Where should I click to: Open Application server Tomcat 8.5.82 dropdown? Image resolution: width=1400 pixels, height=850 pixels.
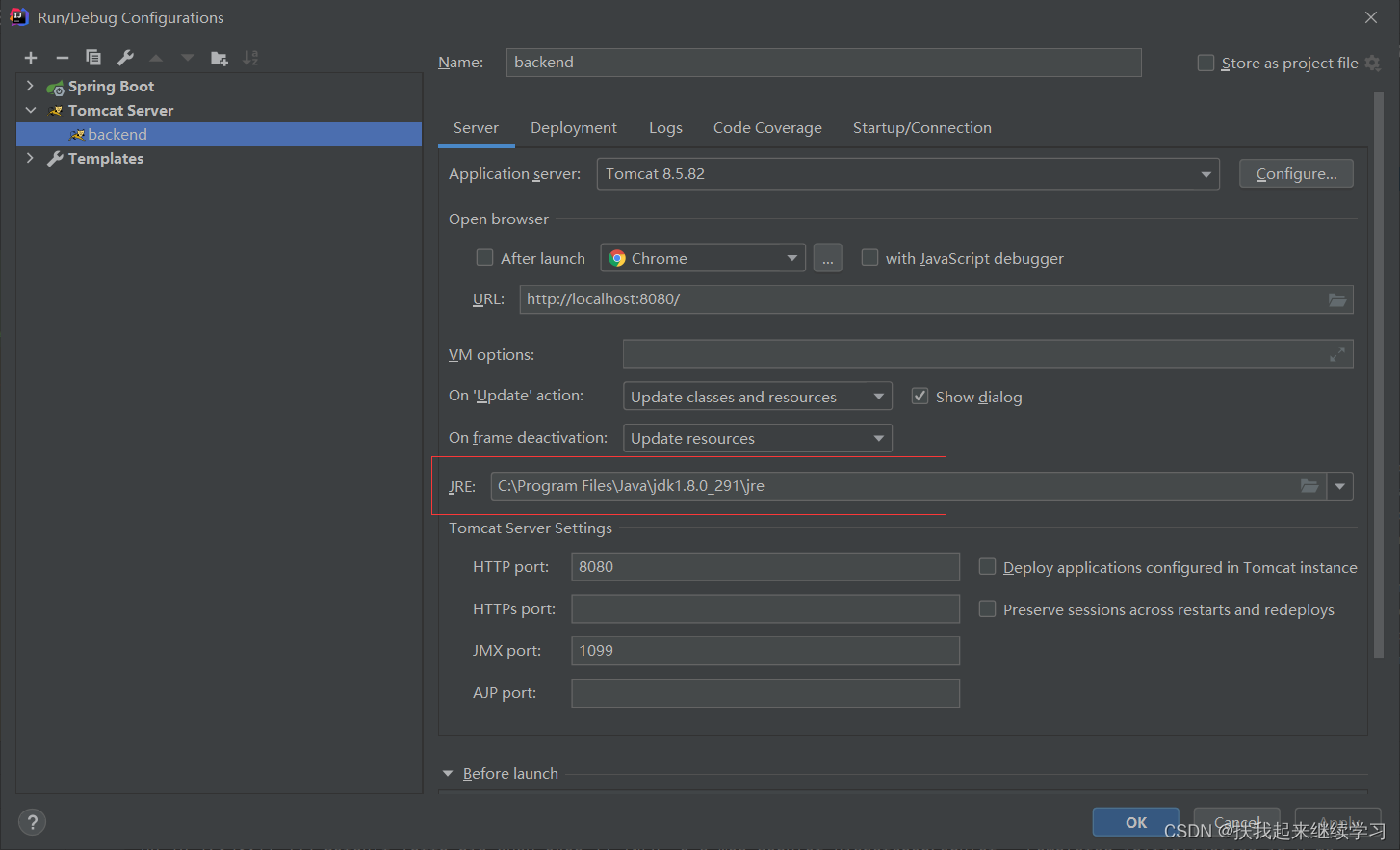(x=908, y=174)
